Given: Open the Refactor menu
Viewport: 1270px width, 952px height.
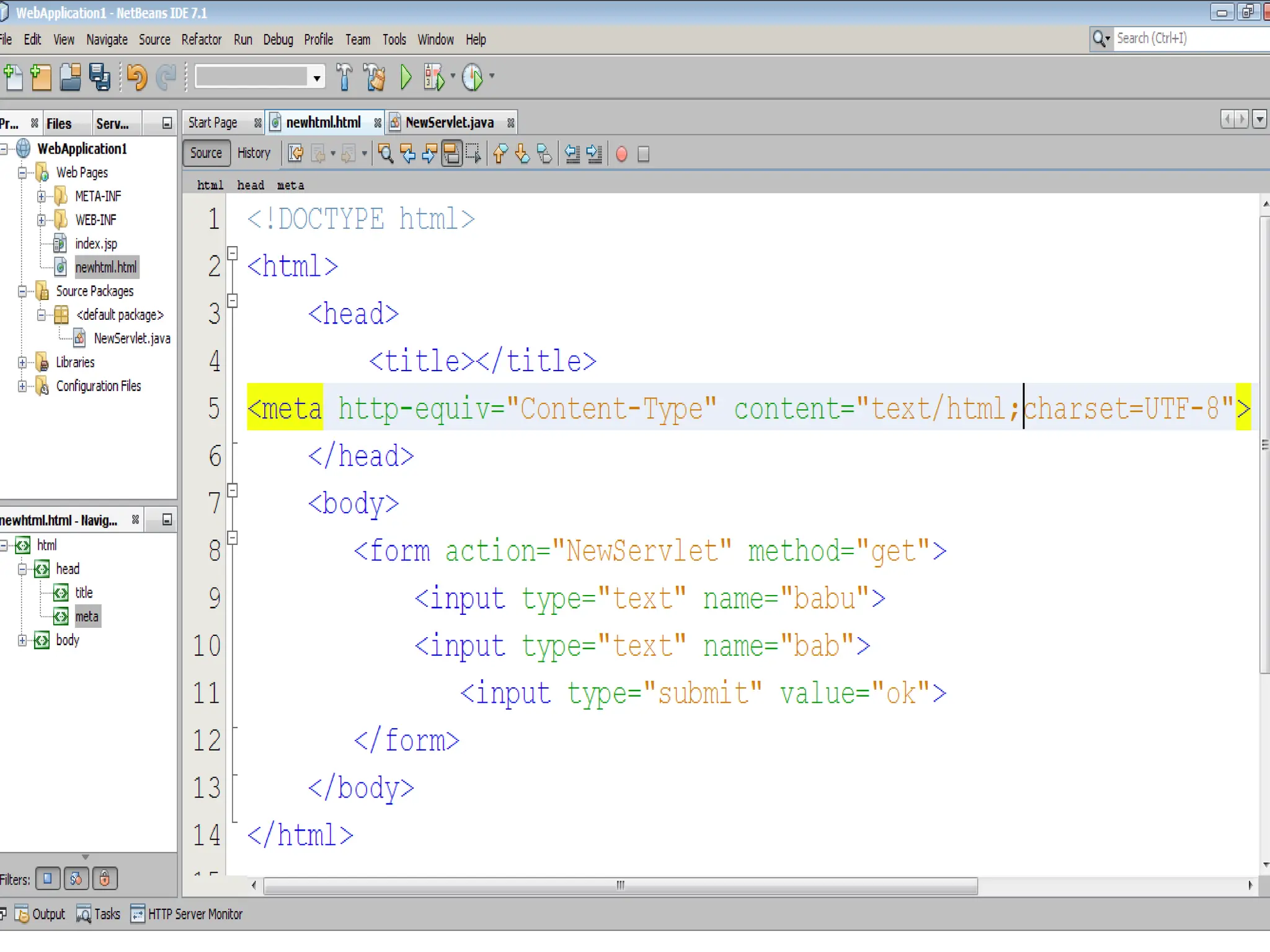Looking at the screenshot, I should coord(201,40).
